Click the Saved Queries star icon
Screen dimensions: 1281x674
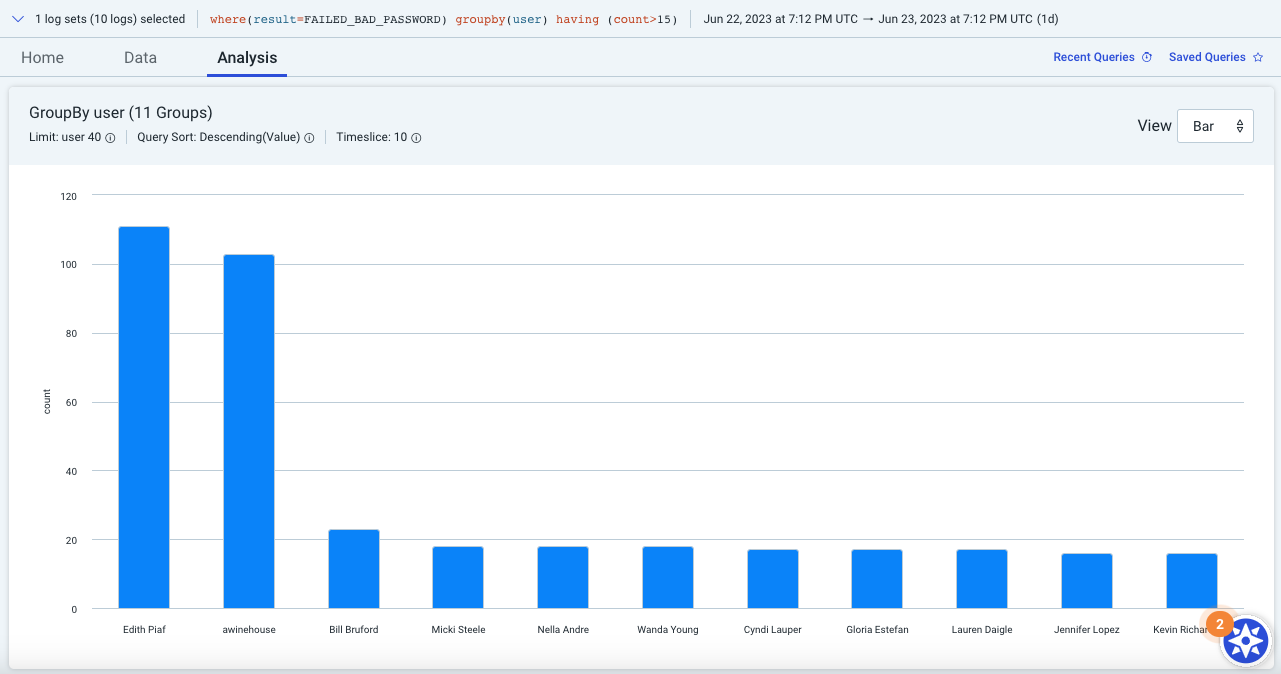pyautogui.click(x=1257, y=58)
